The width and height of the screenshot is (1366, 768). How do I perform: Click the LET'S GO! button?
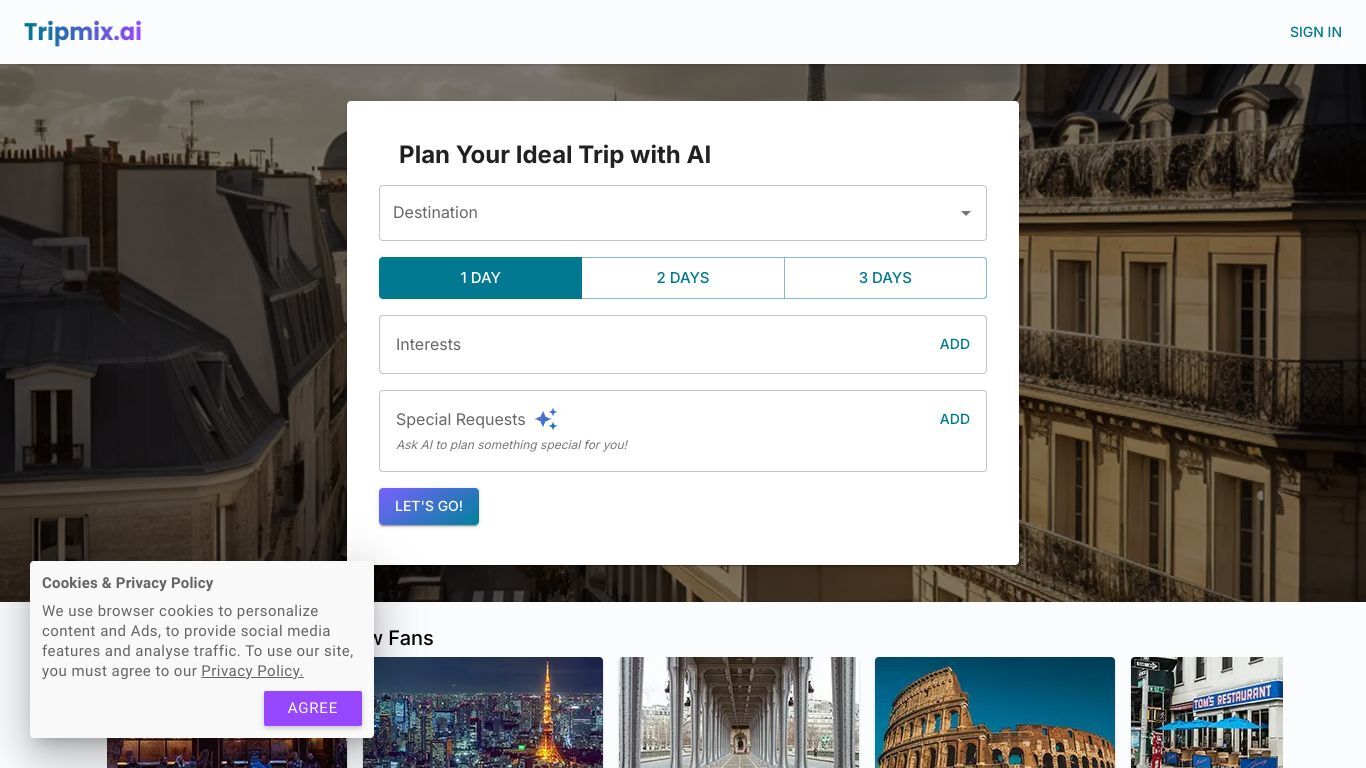[x=429, y=506]
